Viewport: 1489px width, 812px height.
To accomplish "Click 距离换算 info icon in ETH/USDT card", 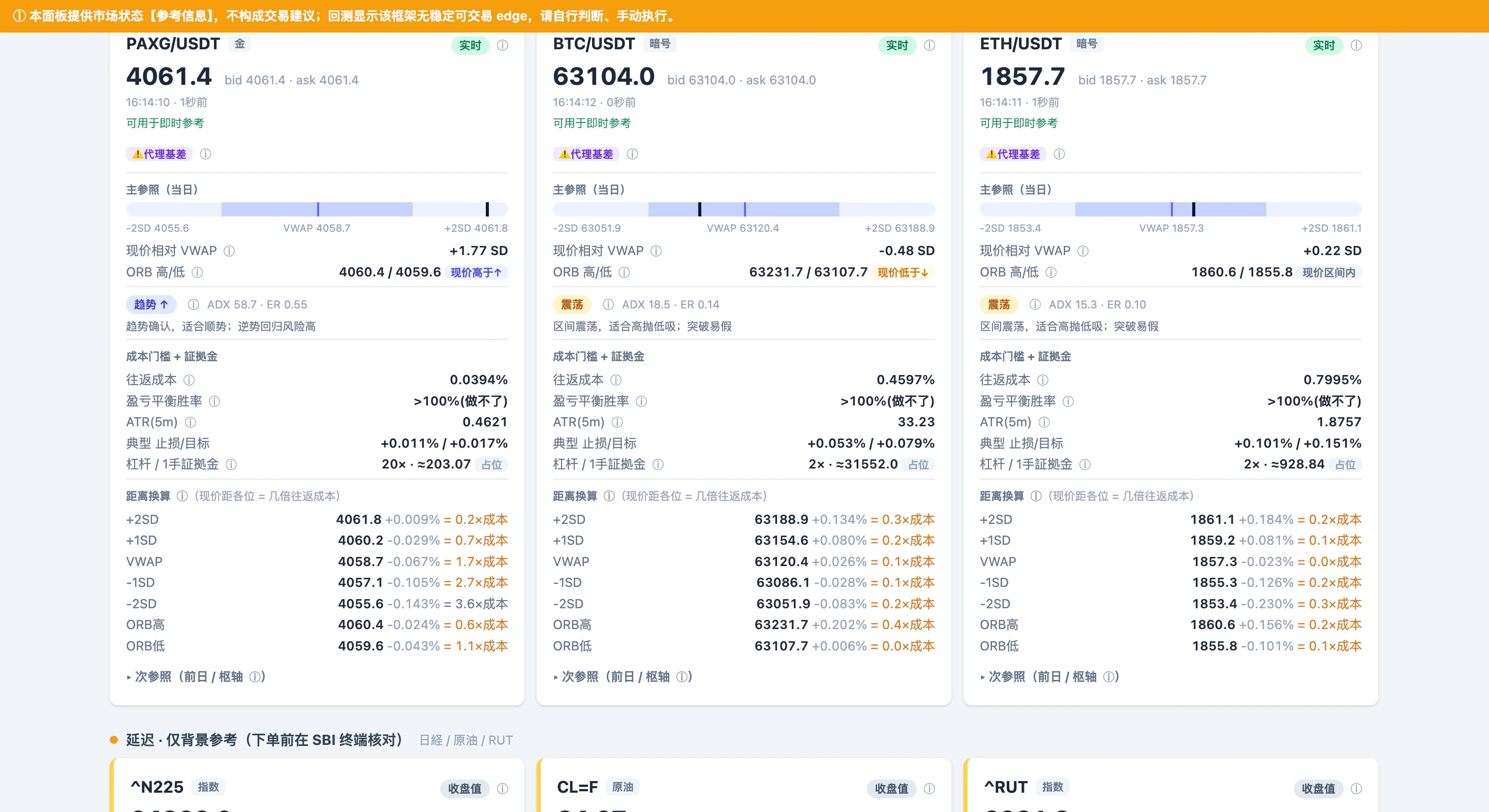I will click(x=1036, y=496).
